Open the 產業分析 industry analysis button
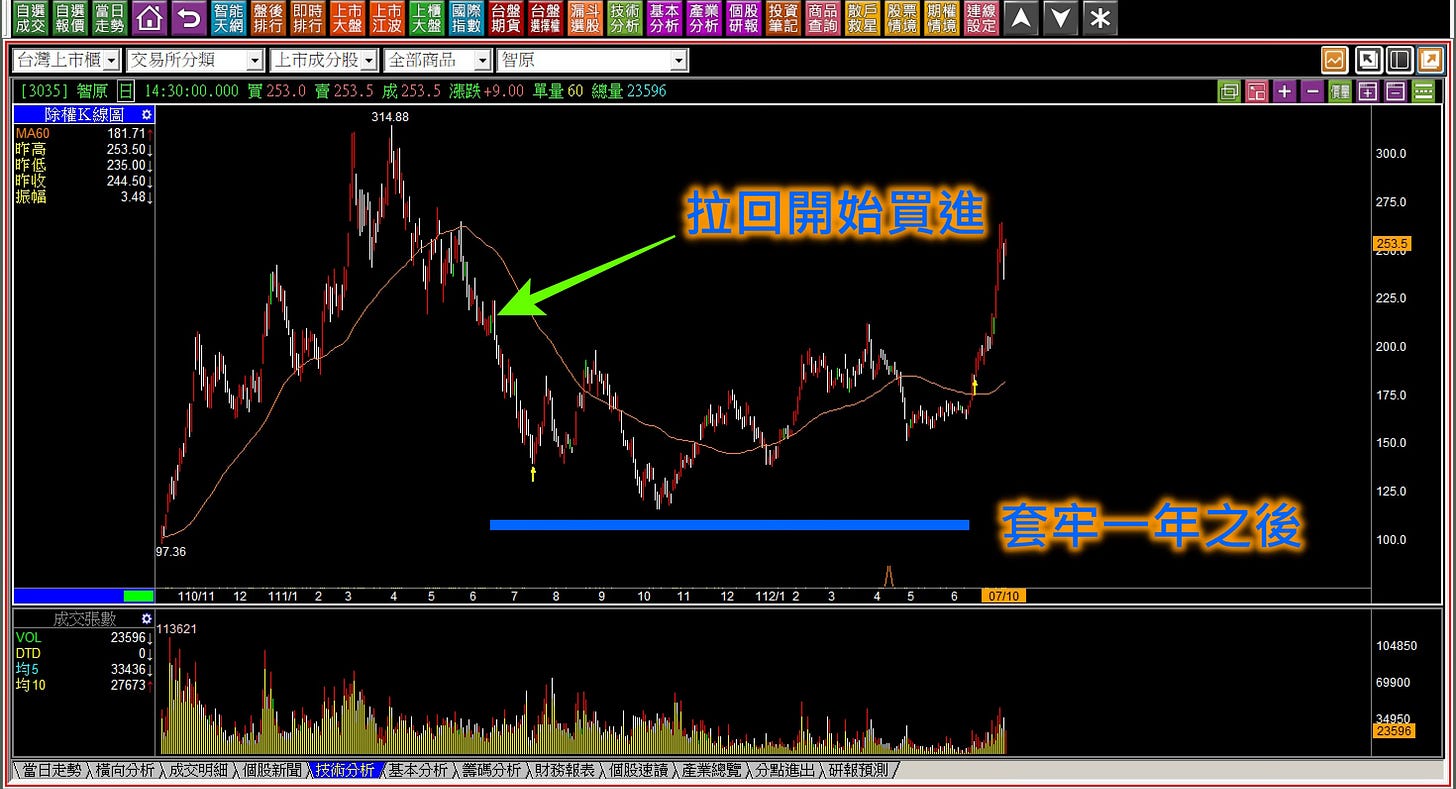Screen dimensions: 1456x789 click(x=704, y=18)
